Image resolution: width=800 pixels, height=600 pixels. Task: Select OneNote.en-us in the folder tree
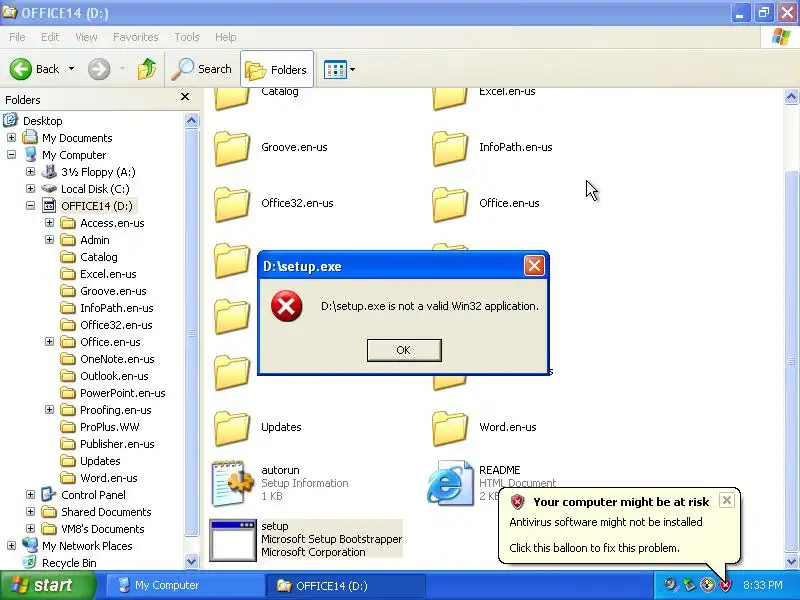(117, 359)
